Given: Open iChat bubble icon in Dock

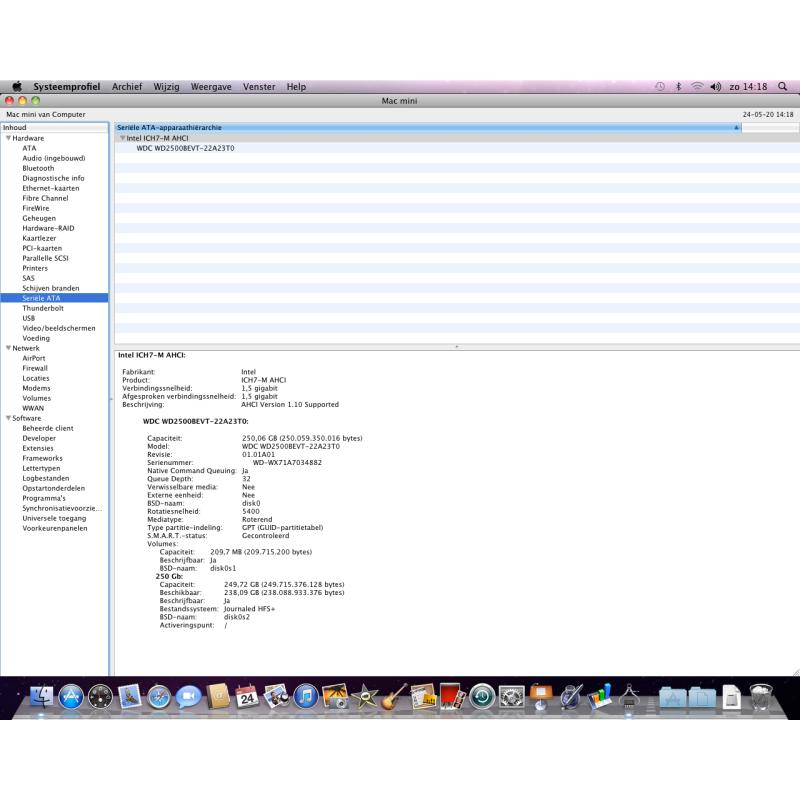Looking at the screenshot, I should (x=188, y=697).
